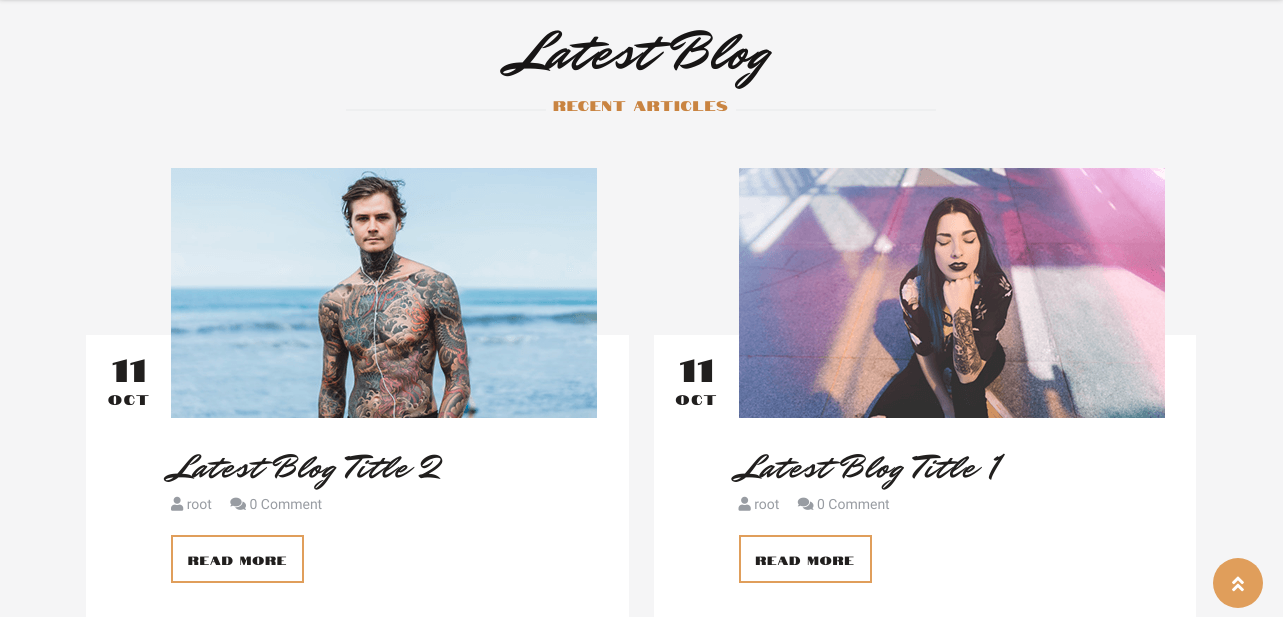Click the user icon under Blog Title 1

click(x=745, y=504)
